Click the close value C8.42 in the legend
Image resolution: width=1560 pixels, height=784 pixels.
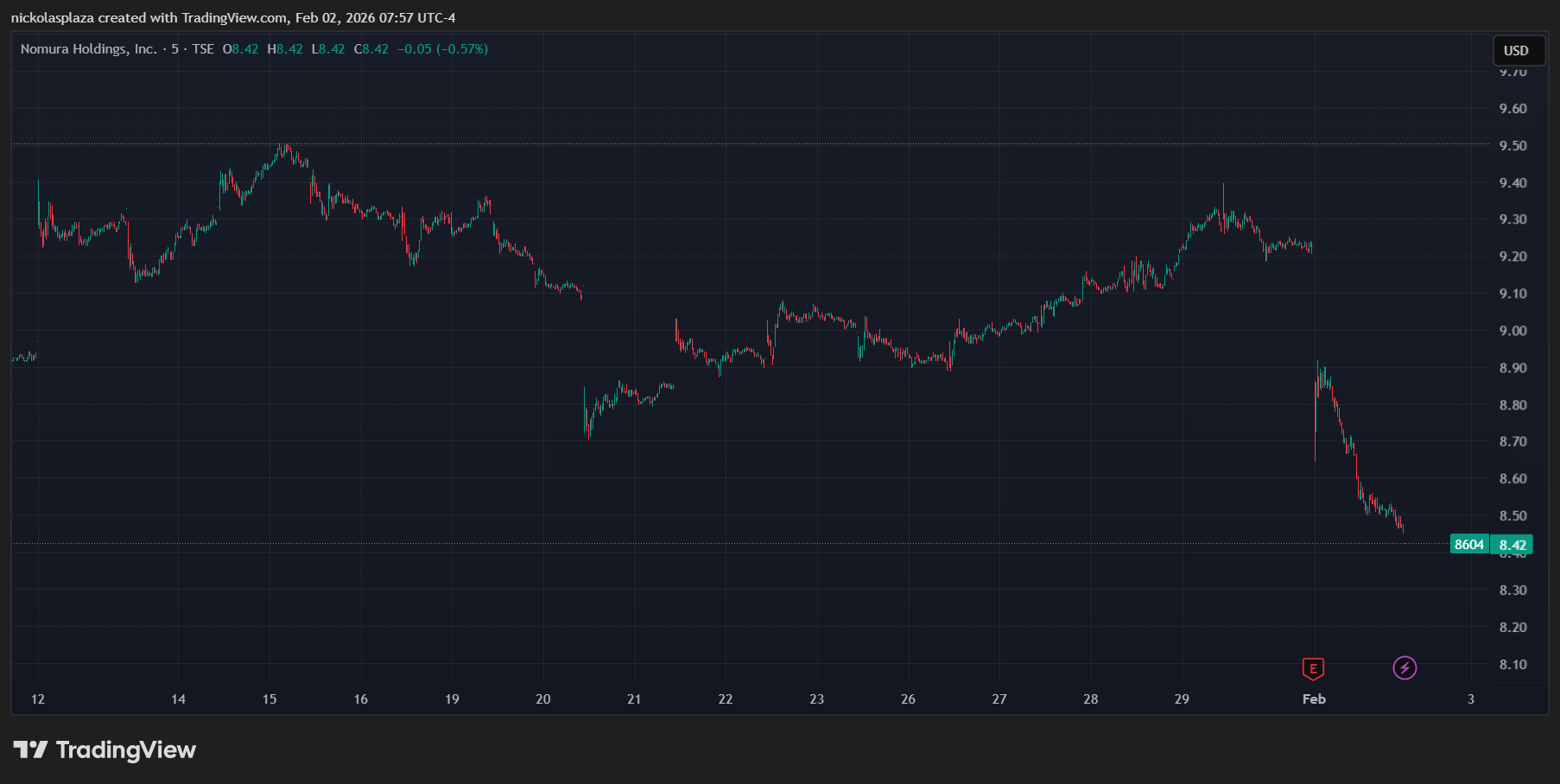(371, 49)
